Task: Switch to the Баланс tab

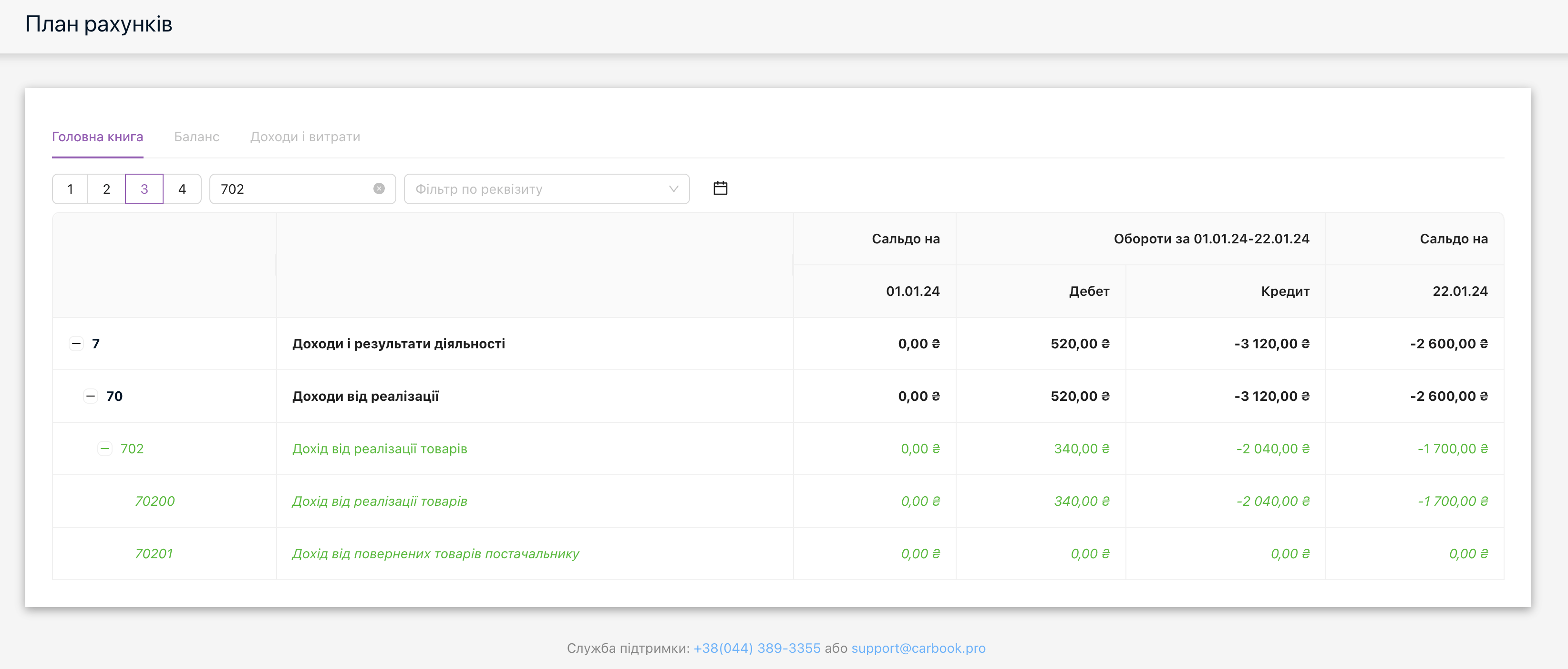Action: [196, 136]
